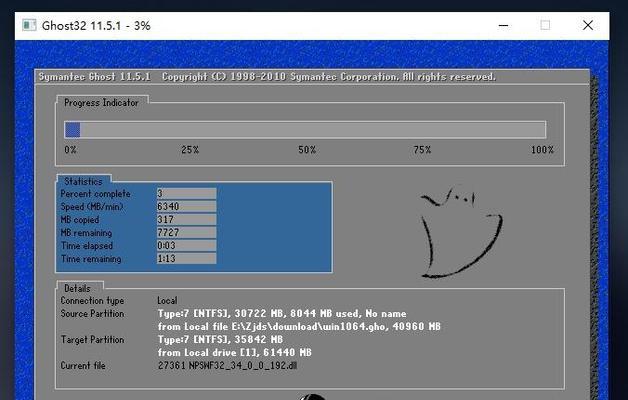This screenshot has height=400, width=628.
Task: Click the MB remaining value 7727
Action: tap(186, 232)
